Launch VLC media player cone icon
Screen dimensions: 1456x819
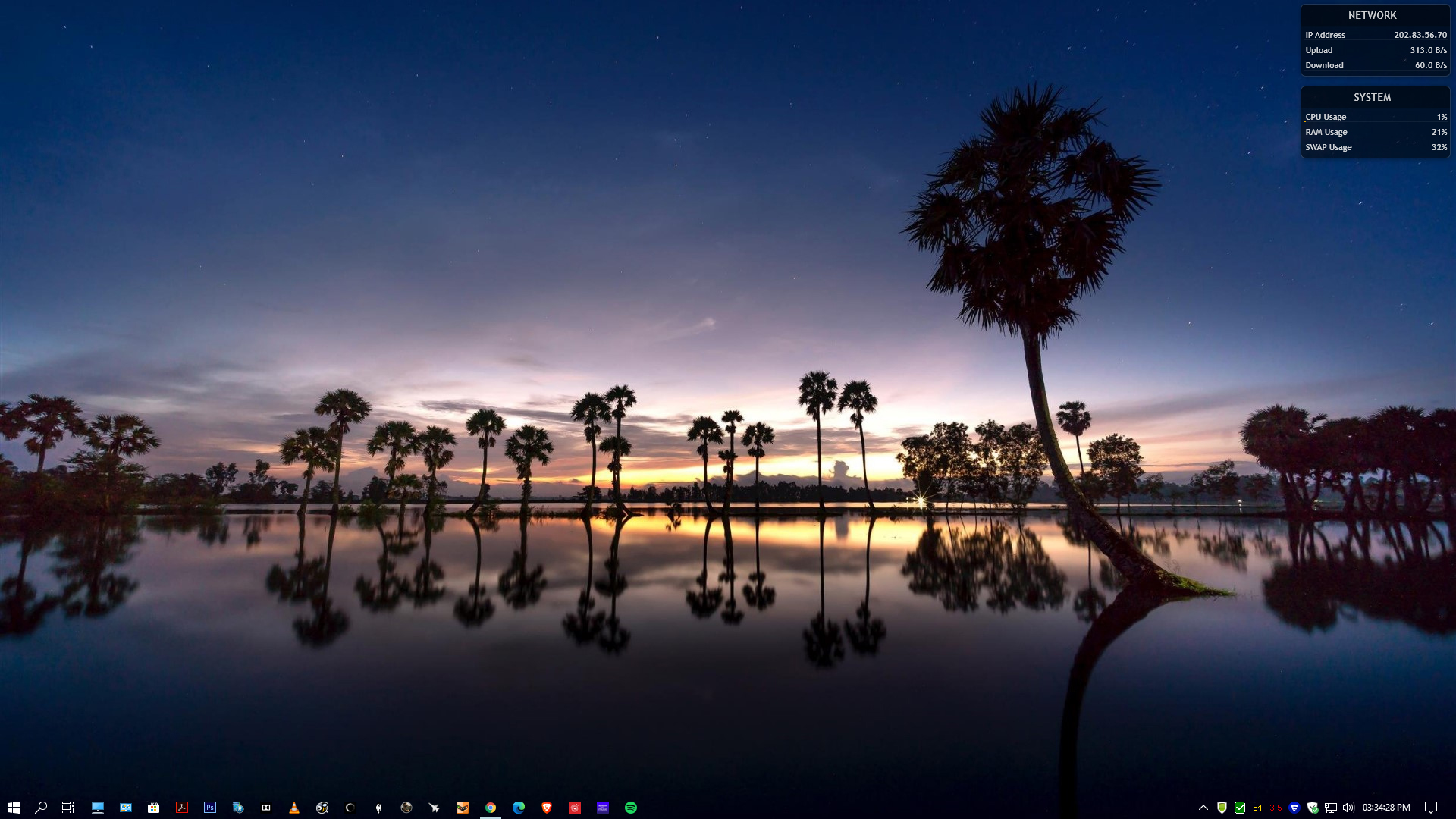[294, 808]
